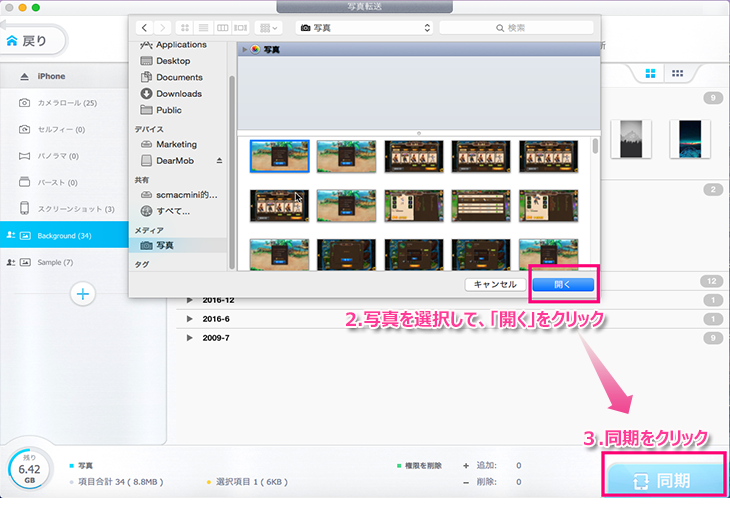Click the selfie camera icon beside セルフィー
The image size is (730, 510).
point(24,129)
